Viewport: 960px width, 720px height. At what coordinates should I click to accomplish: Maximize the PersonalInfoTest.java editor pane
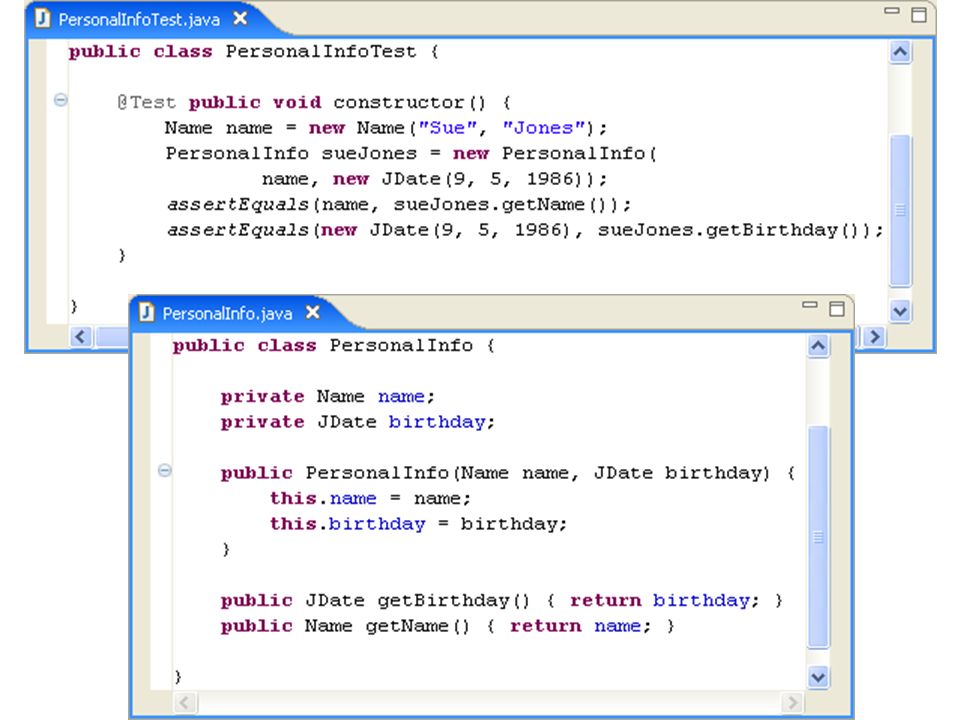[919, 15]
